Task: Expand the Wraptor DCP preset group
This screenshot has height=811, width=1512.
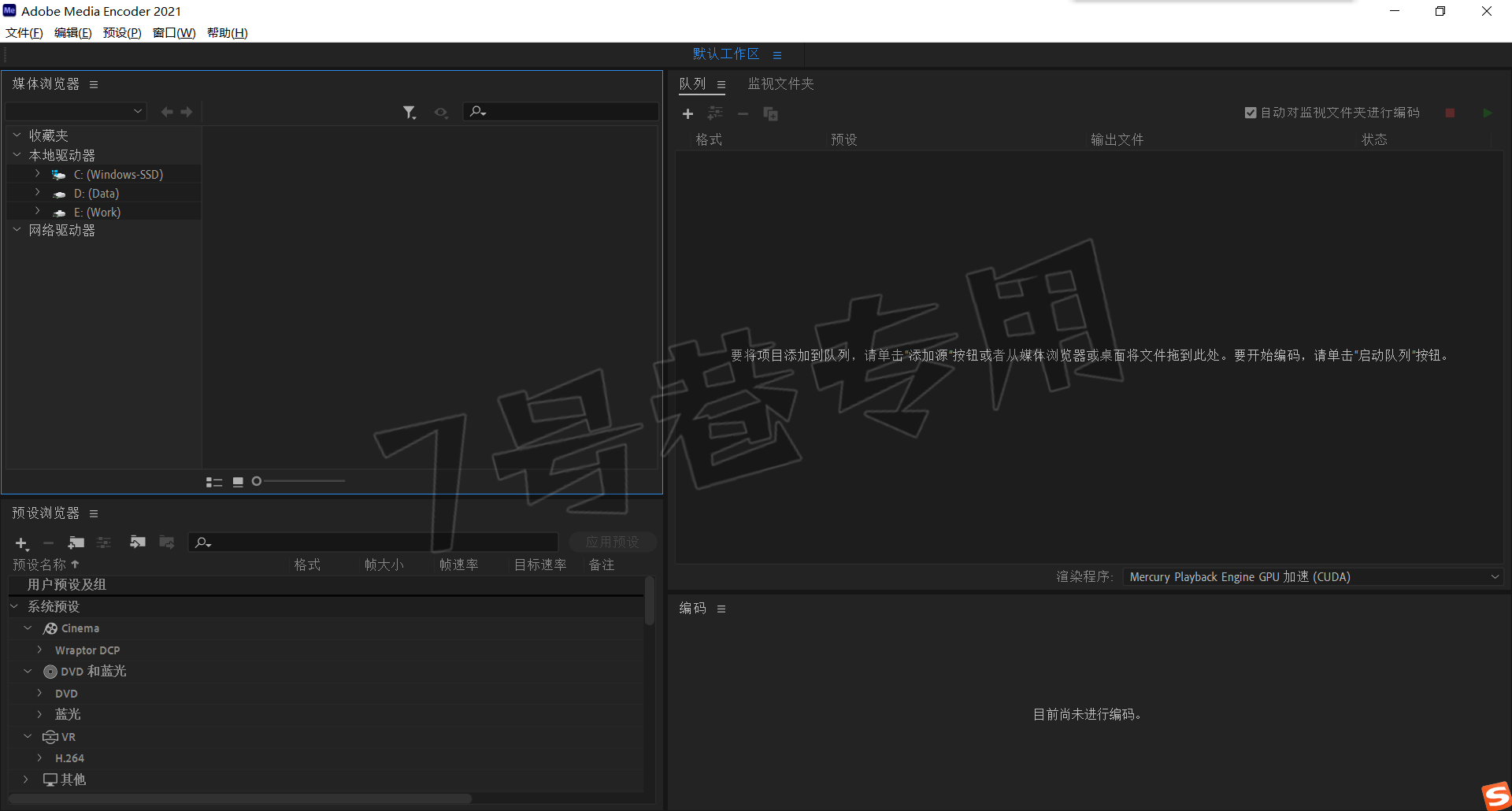Action: tap(39, 650)
